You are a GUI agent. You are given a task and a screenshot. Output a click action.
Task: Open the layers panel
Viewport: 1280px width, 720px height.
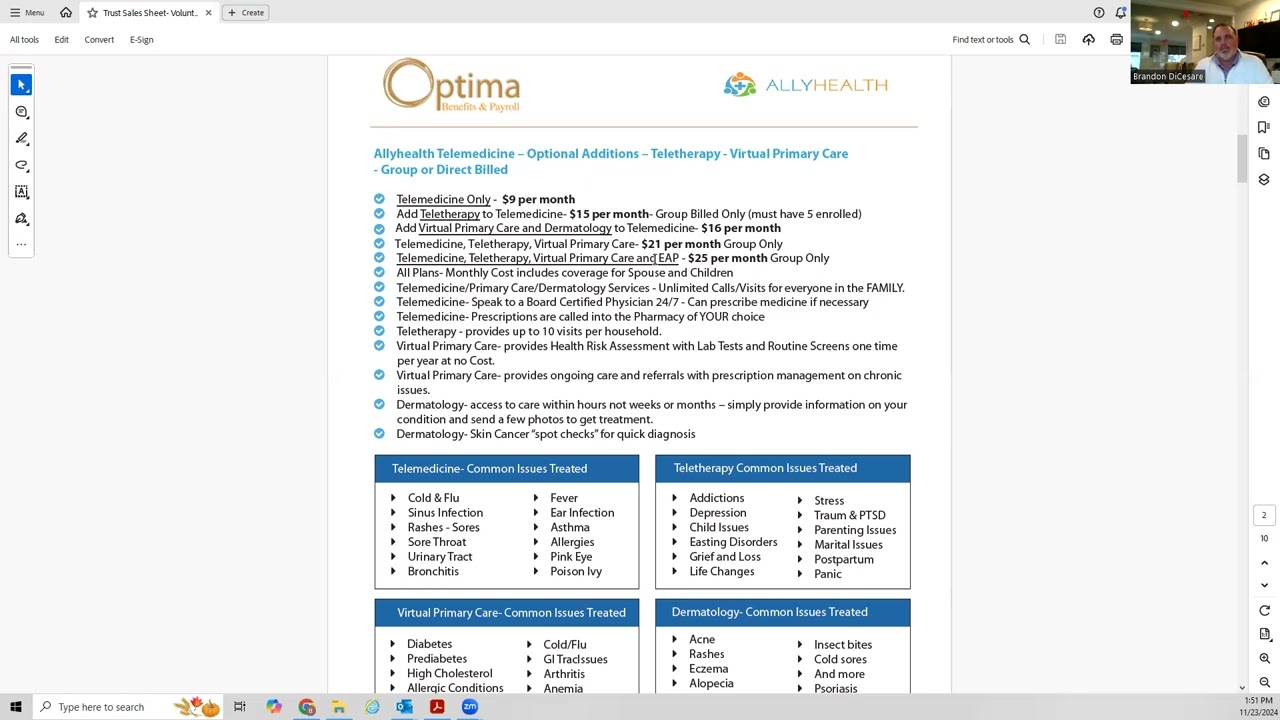pyautogui.click(x=1264, y=179)
